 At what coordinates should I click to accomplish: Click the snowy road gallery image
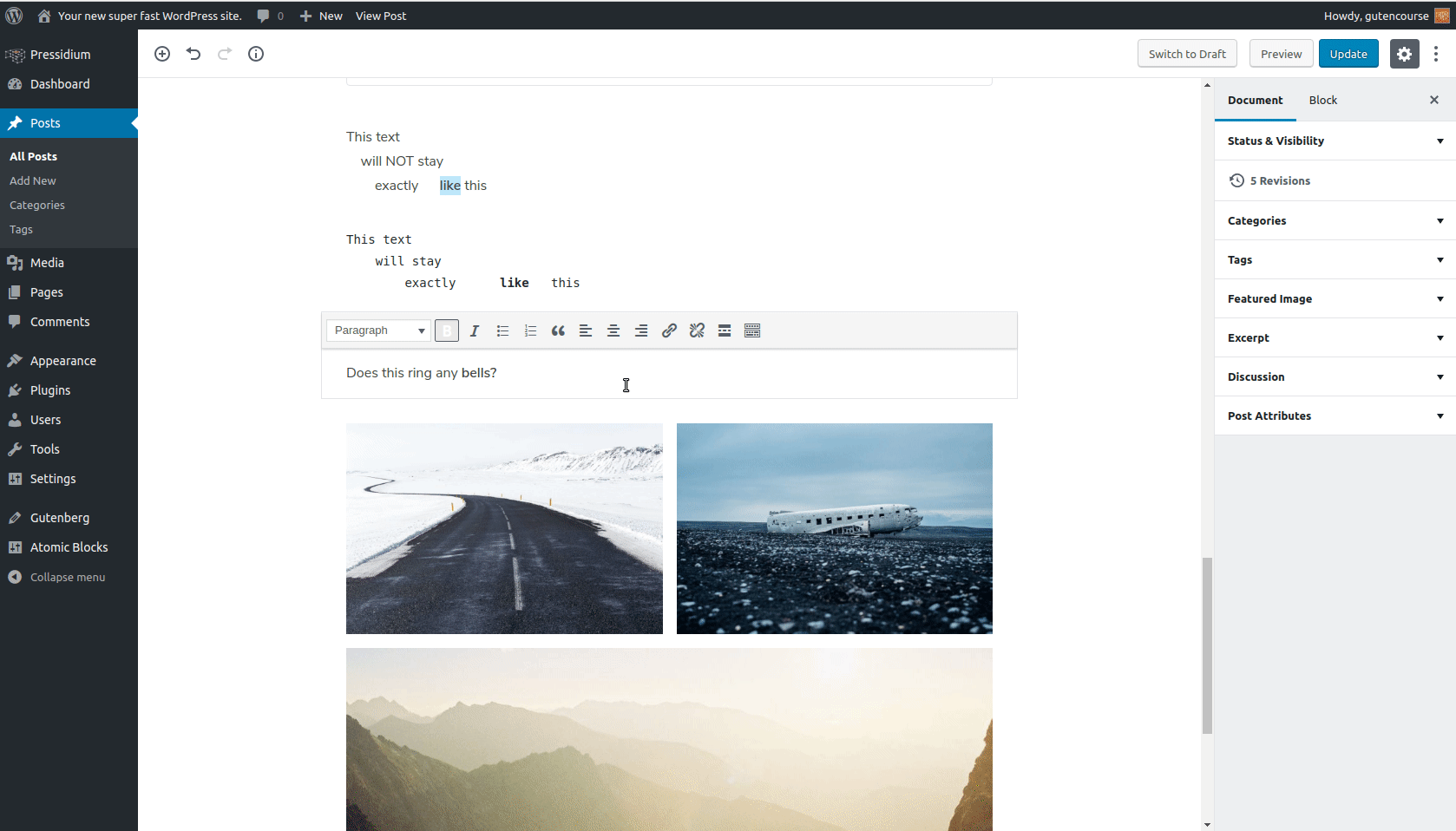[504, 528]
